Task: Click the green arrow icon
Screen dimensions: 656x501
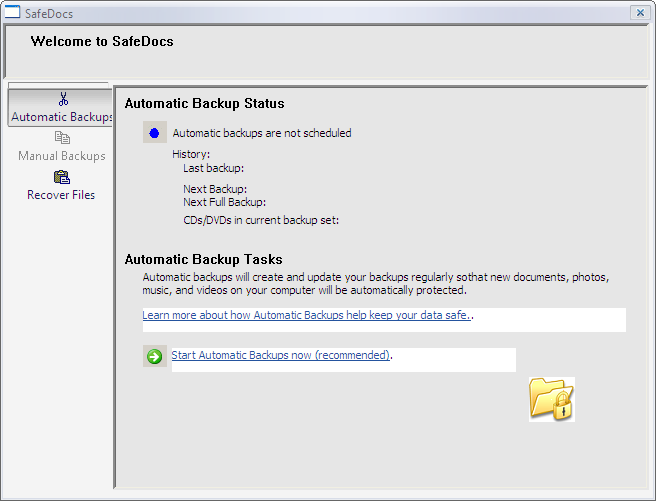Action: (x=154, y=356)
